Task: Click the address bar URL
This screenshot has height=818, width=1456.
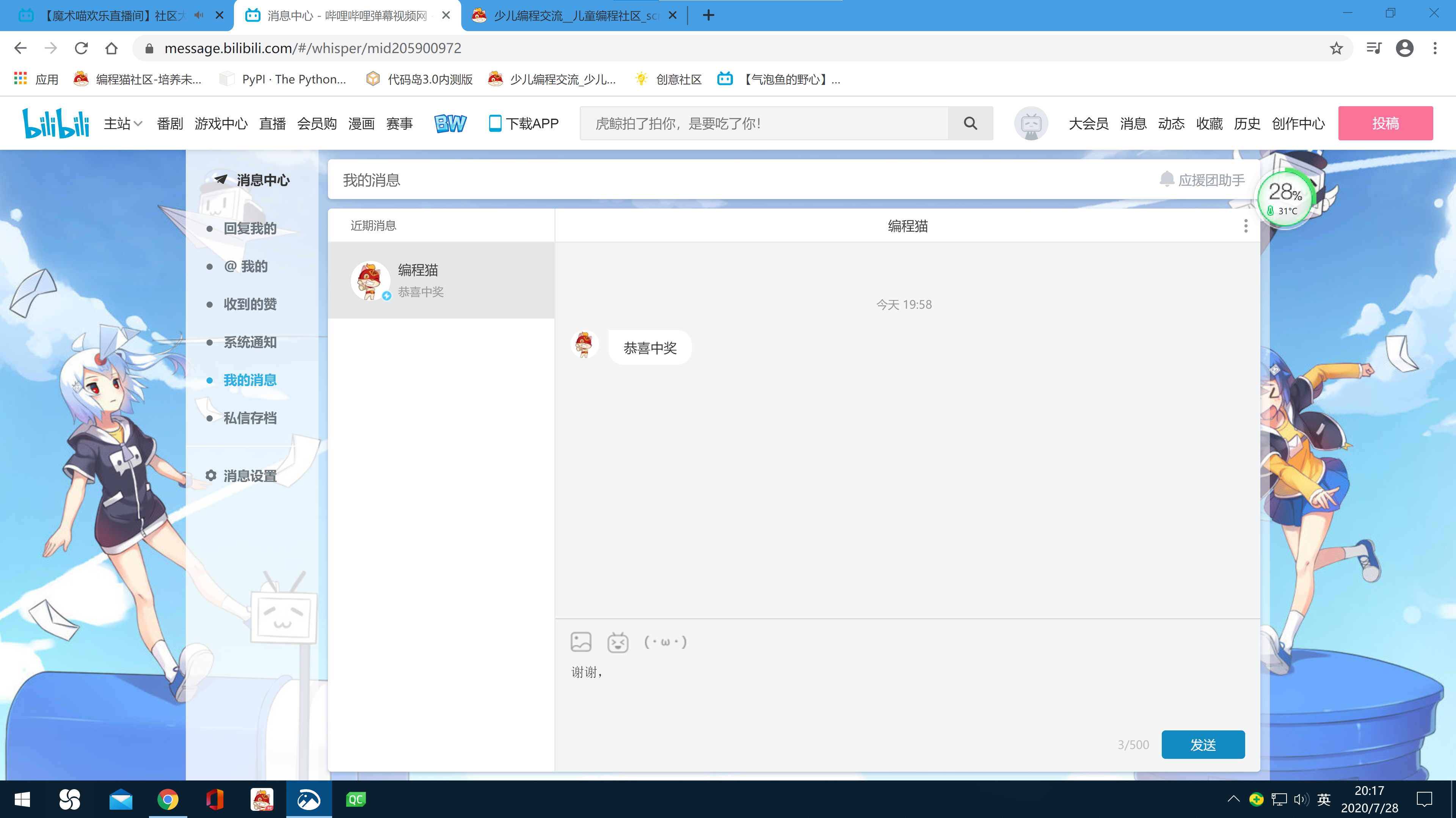Action: [312, 48]
